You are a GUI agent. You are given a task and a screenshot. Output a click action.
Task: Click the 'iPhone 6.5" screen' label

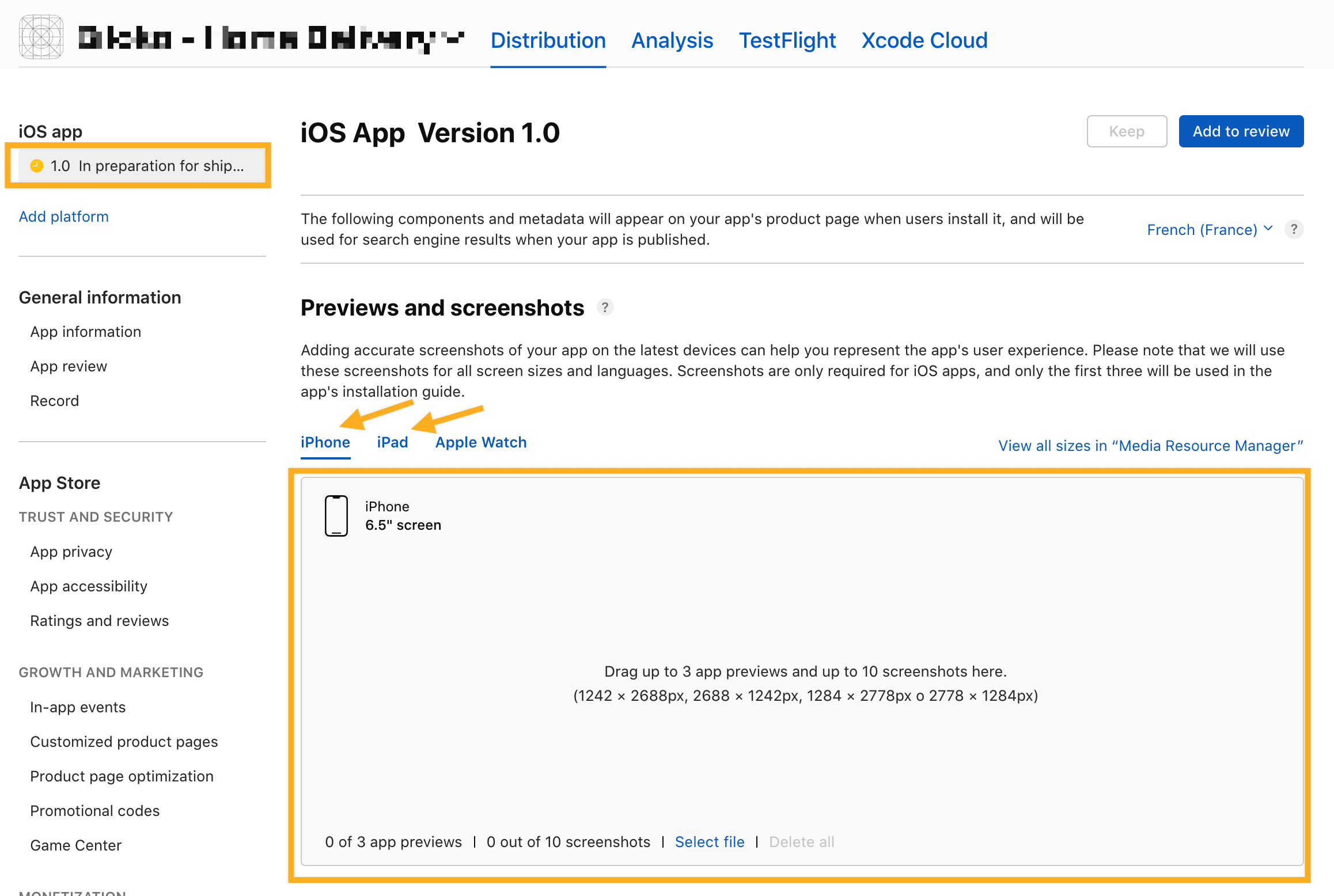pos(403,516)
